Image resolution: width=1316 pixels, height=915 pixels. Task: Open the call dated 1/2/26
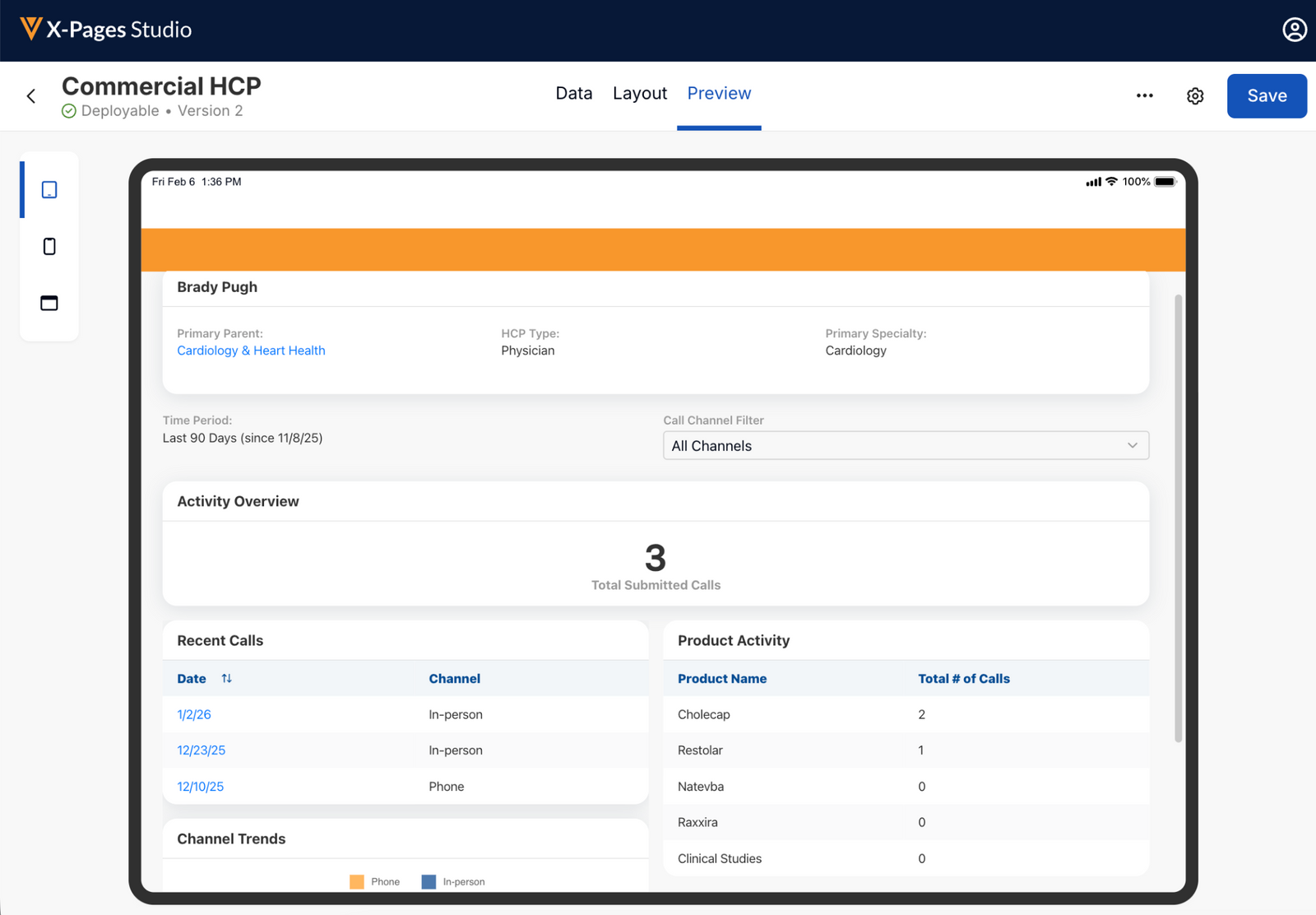point(193,714)
